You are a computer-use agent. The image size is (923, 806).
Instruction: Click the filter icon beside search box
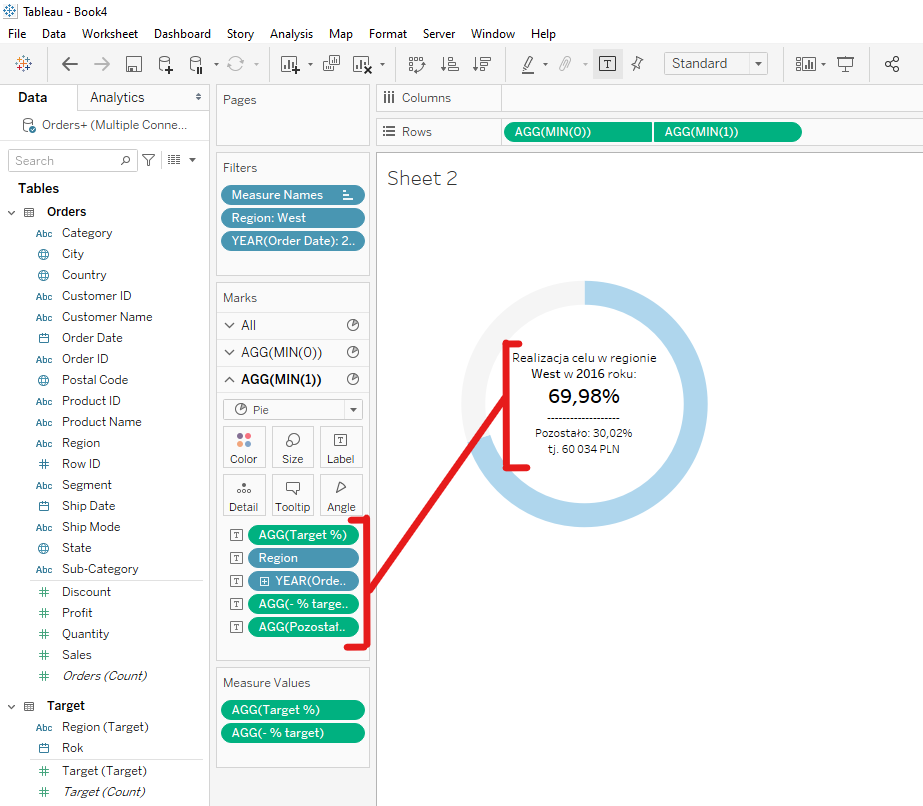pyautogui.click(x=149, y=160)
